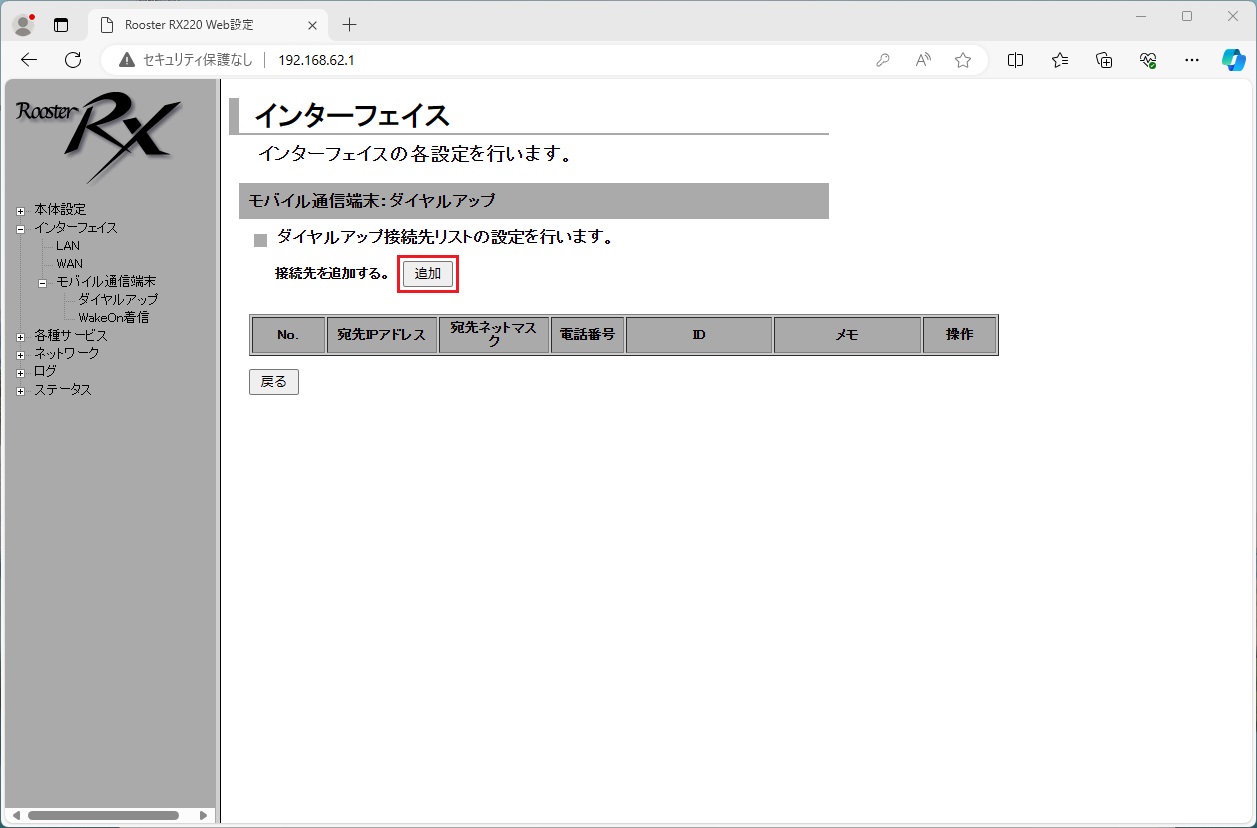
Task: Reload the page with refresh icon
Action: click(x=73, y=60)
